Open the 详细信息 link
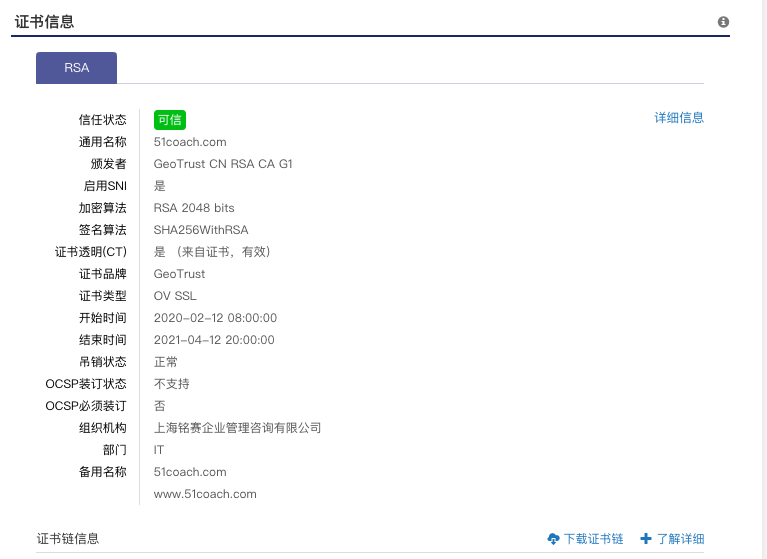The width and height of the screenshot is (767, 559). (679, 118)
